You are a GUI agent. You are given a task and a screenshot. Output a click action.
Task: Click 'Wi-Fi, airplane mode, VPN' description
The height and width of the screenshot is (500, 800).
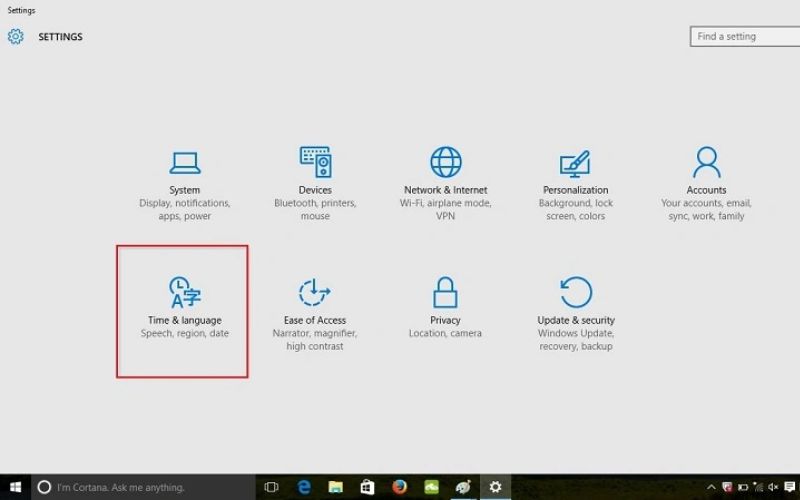(x=445, y=210)
